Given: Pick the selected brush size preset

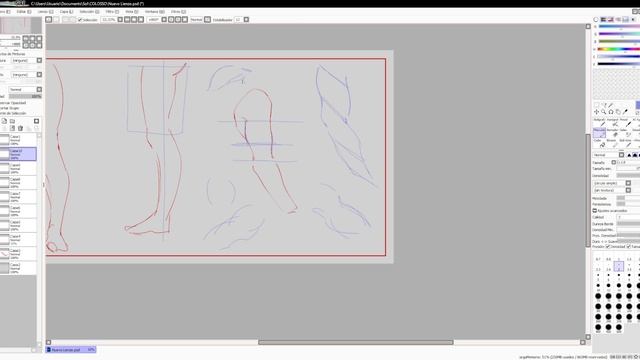Looking at the screenshot, I should point(619,266).
